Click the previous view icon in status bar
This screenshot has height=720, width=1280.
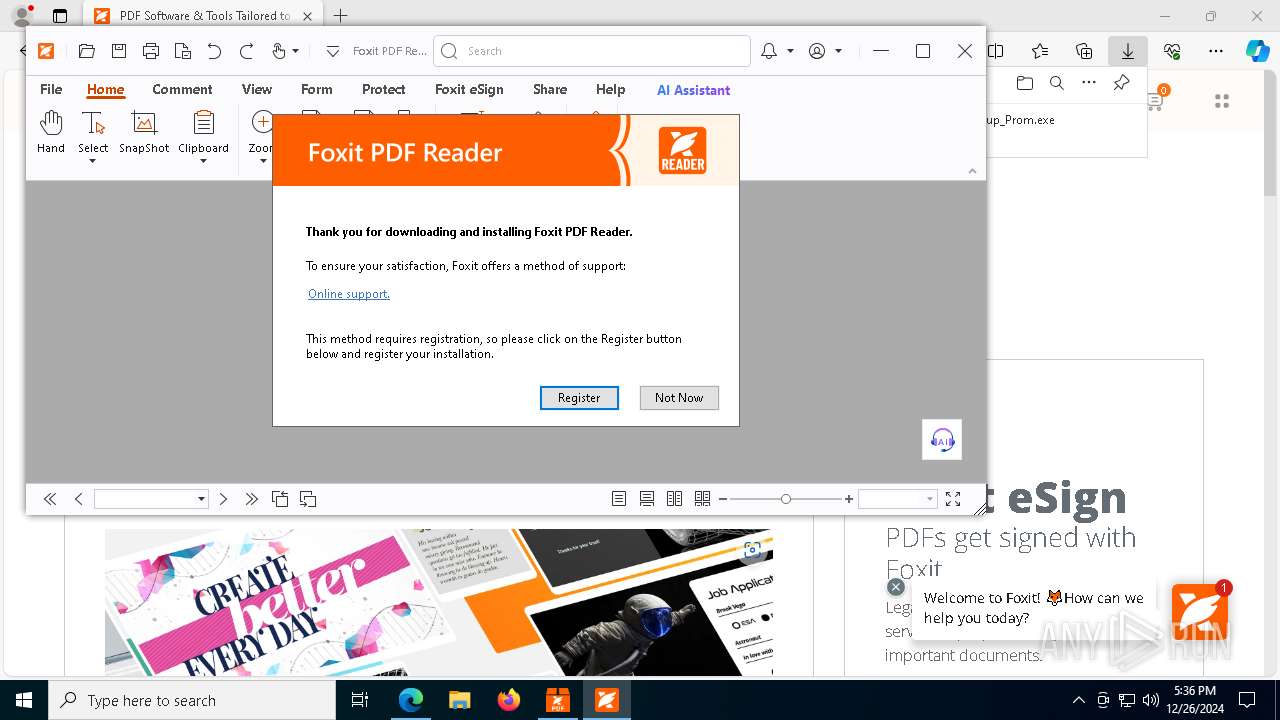click(280, 499)
